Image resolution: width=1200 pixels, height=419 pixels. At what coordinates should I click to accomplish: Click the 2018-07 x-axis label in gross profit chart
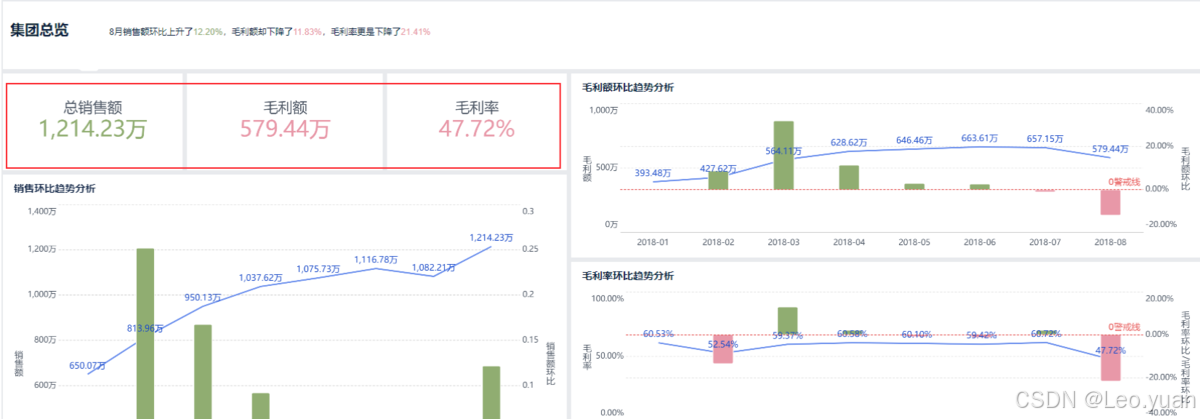pyautogui.click(x=1044, y=241)
